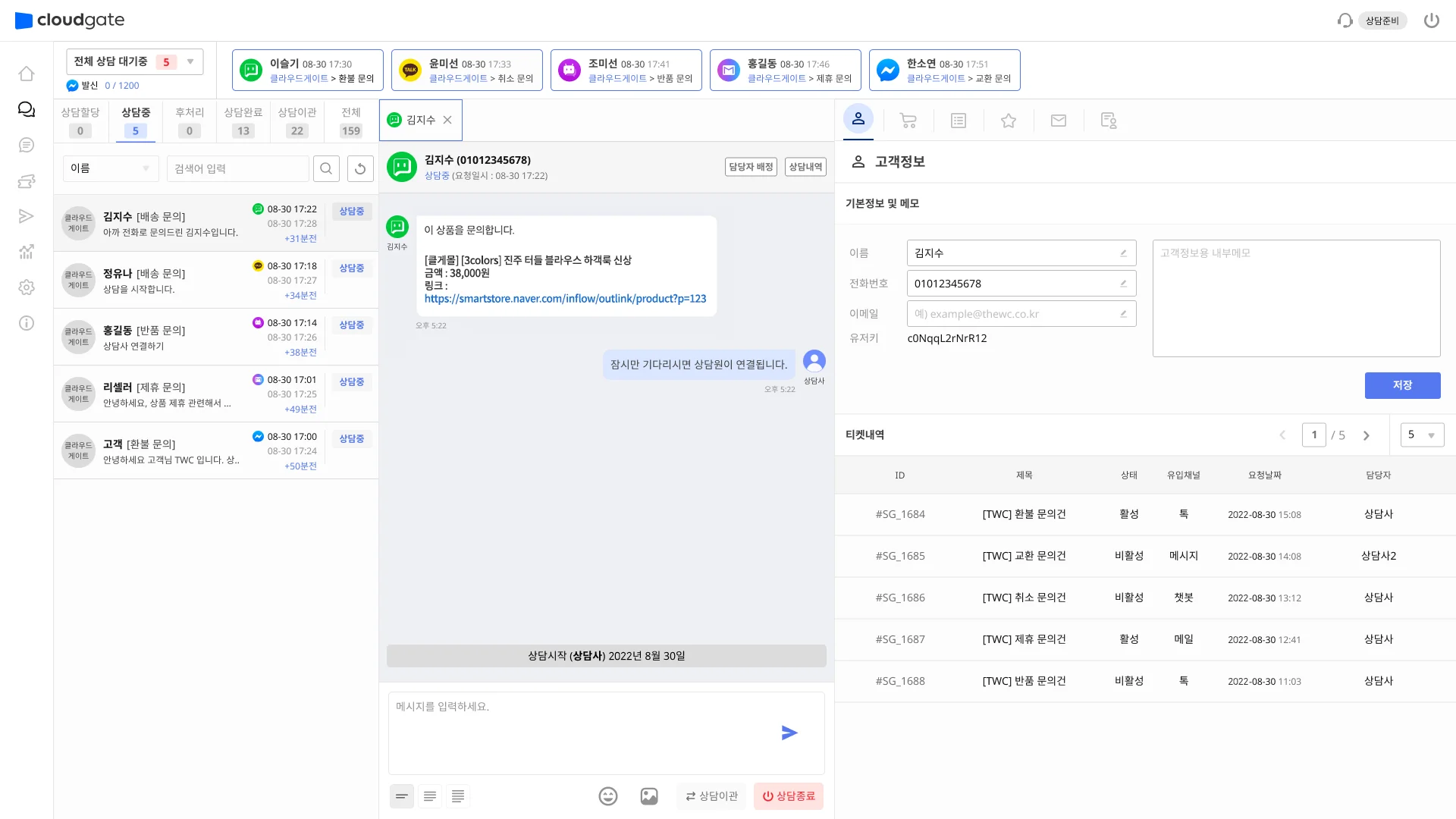Open the 이름 search filter dropdown

point(111,168)
